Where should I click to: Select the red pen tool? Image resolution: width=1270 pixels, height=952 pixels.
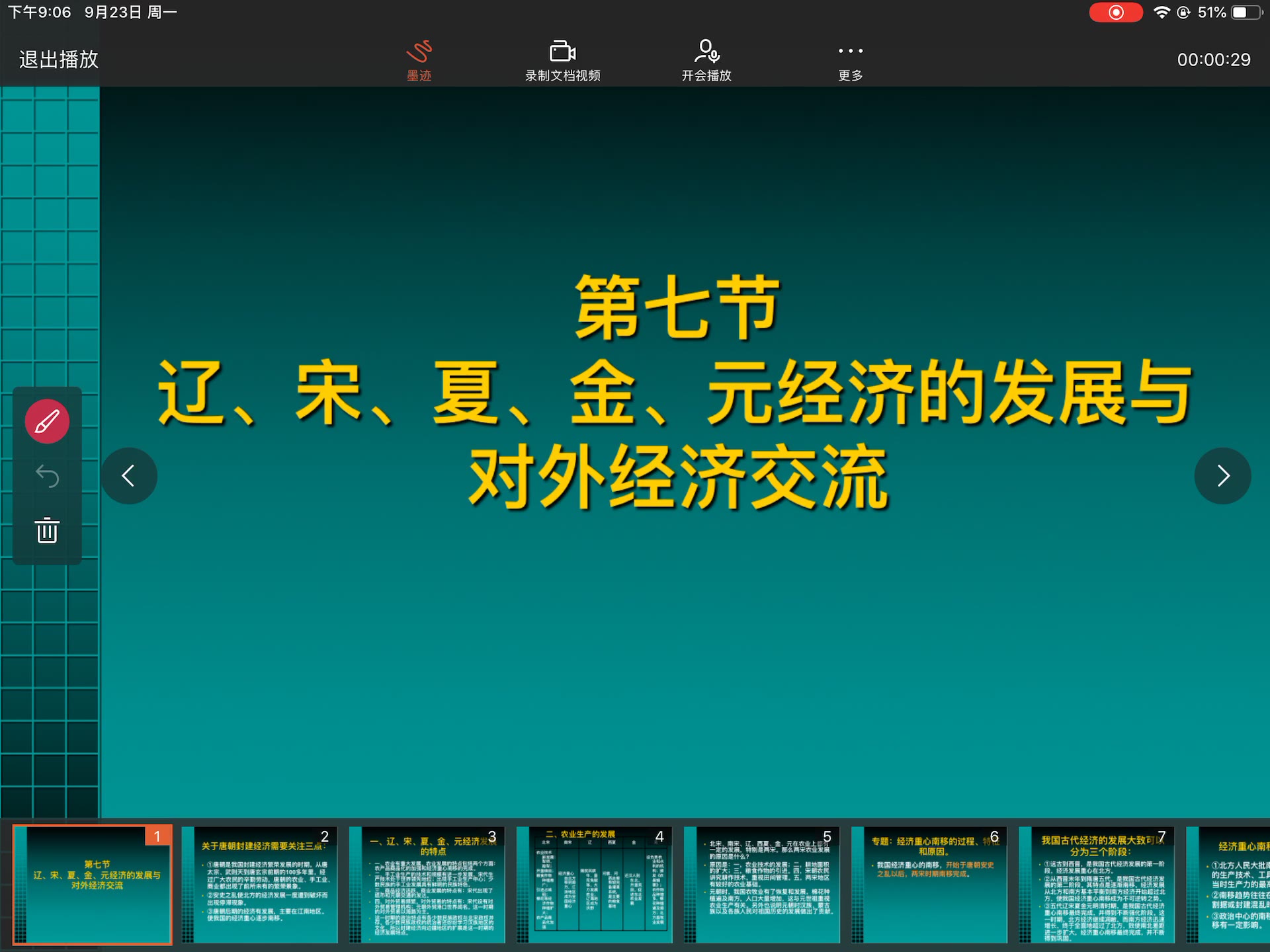coord(47,421)
